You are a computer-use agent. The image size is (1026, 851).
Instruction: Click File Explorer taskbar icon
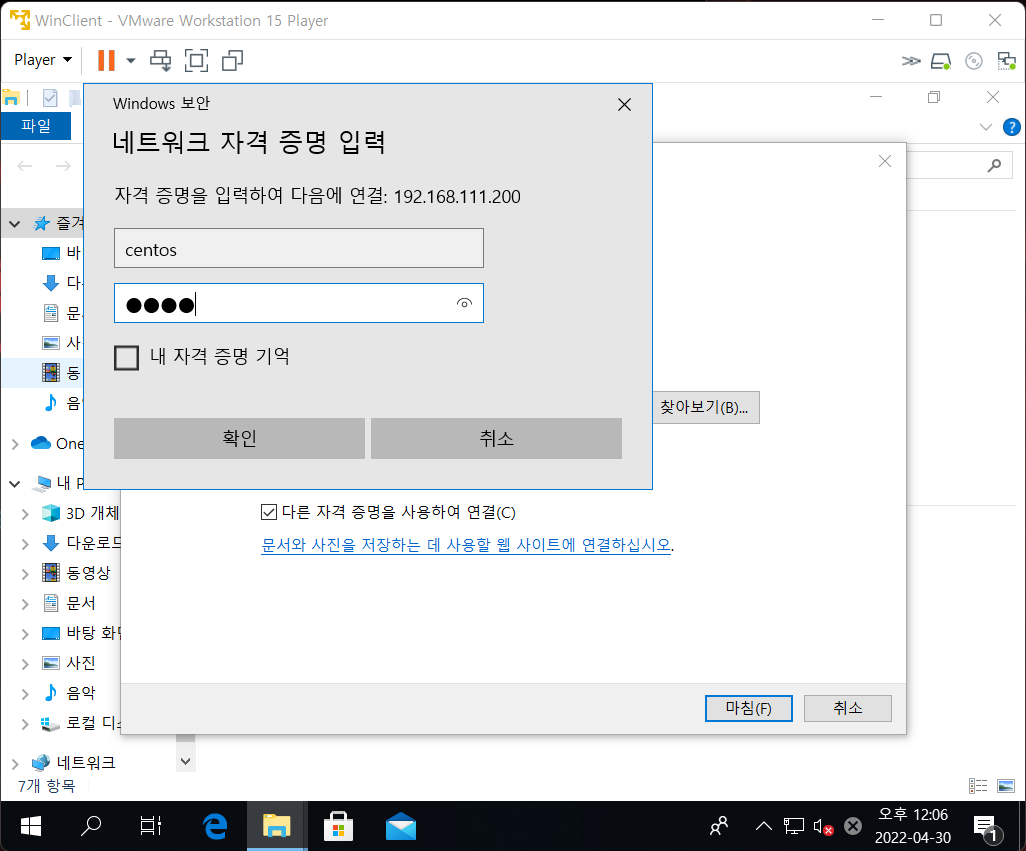point(277,826)
